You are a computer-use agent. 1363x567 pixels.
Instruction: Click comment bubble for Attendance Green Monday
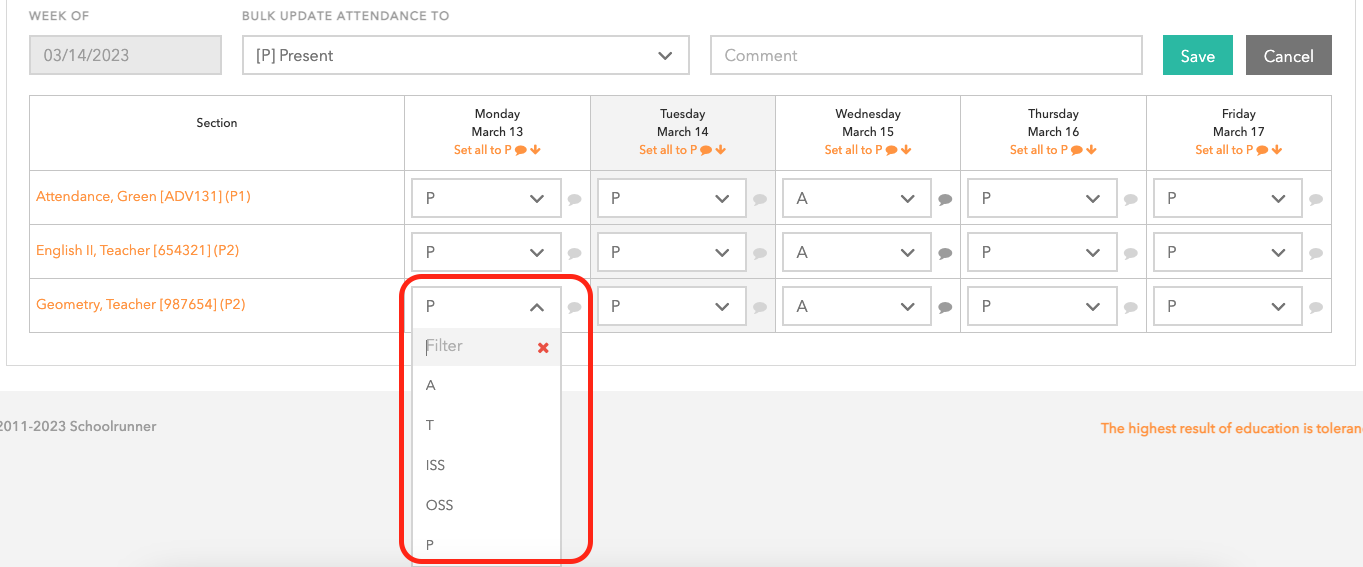click(575, 199)
